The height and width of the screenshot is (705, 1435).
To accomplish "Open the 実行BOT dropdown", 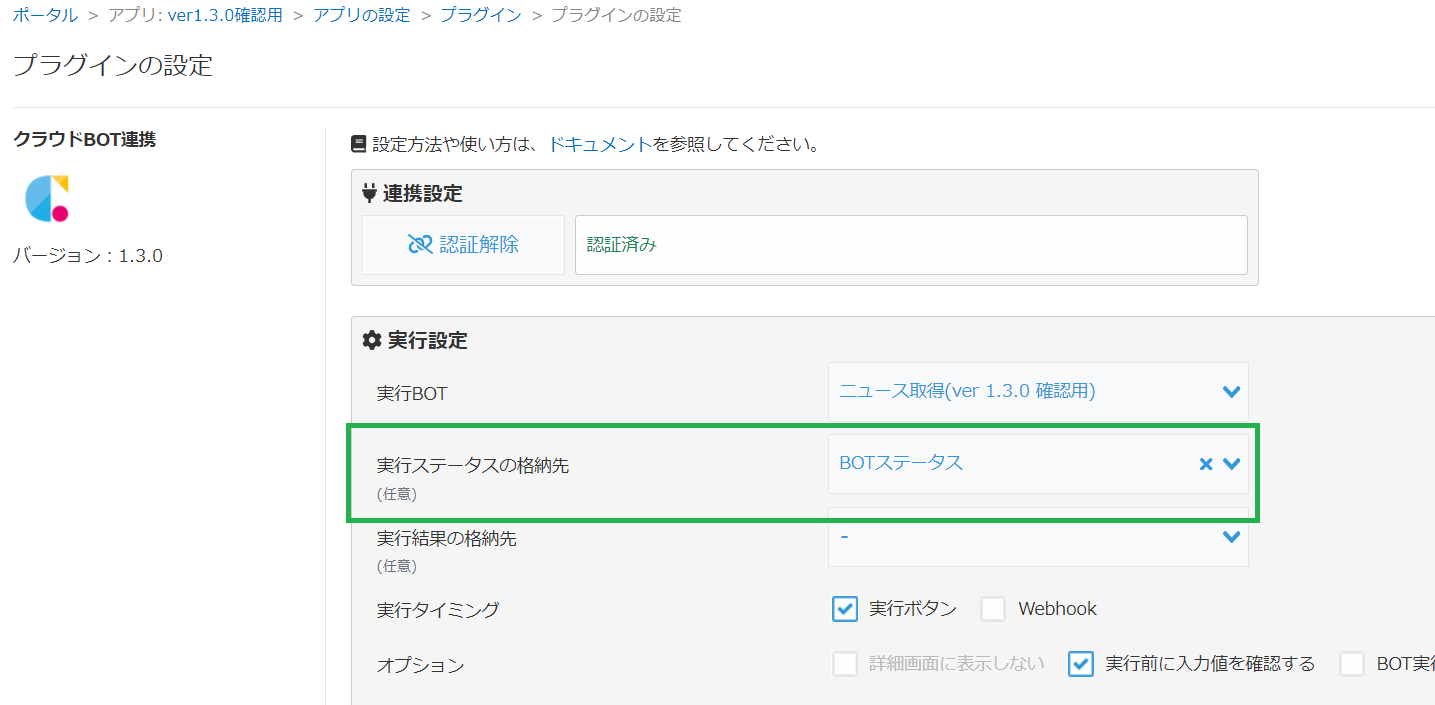I will pyautogui.click(x=1038, y=392).
